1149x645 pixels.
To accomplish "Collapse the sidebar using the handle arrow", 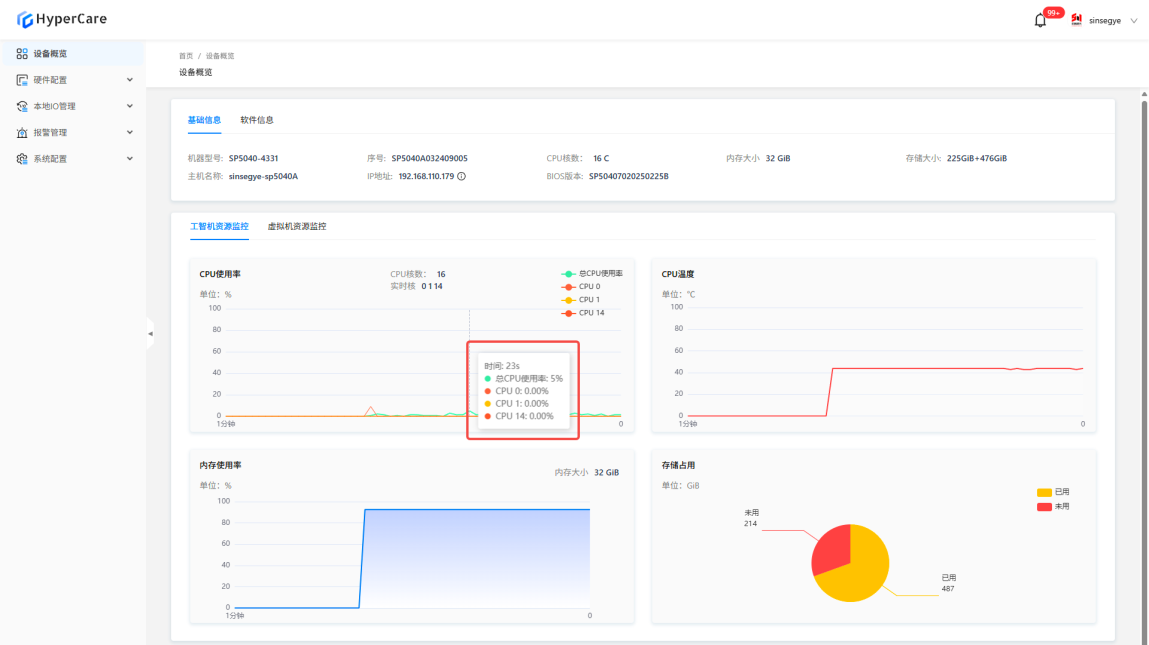I will coord(150,333).
